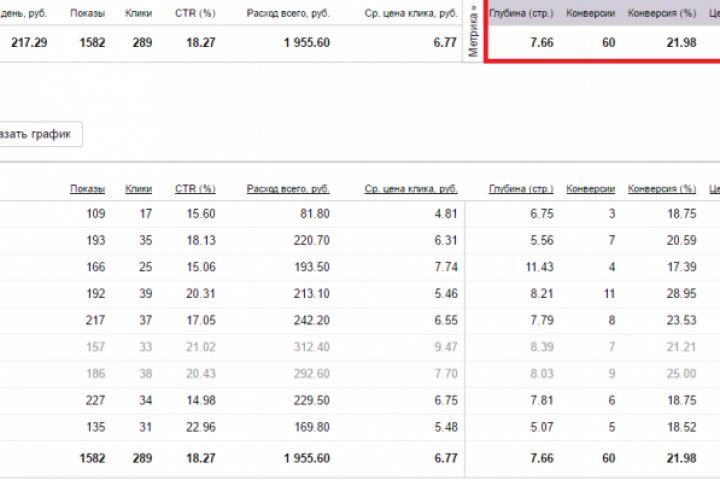Select the '39' clicks cell

click(x=146, y=294)
